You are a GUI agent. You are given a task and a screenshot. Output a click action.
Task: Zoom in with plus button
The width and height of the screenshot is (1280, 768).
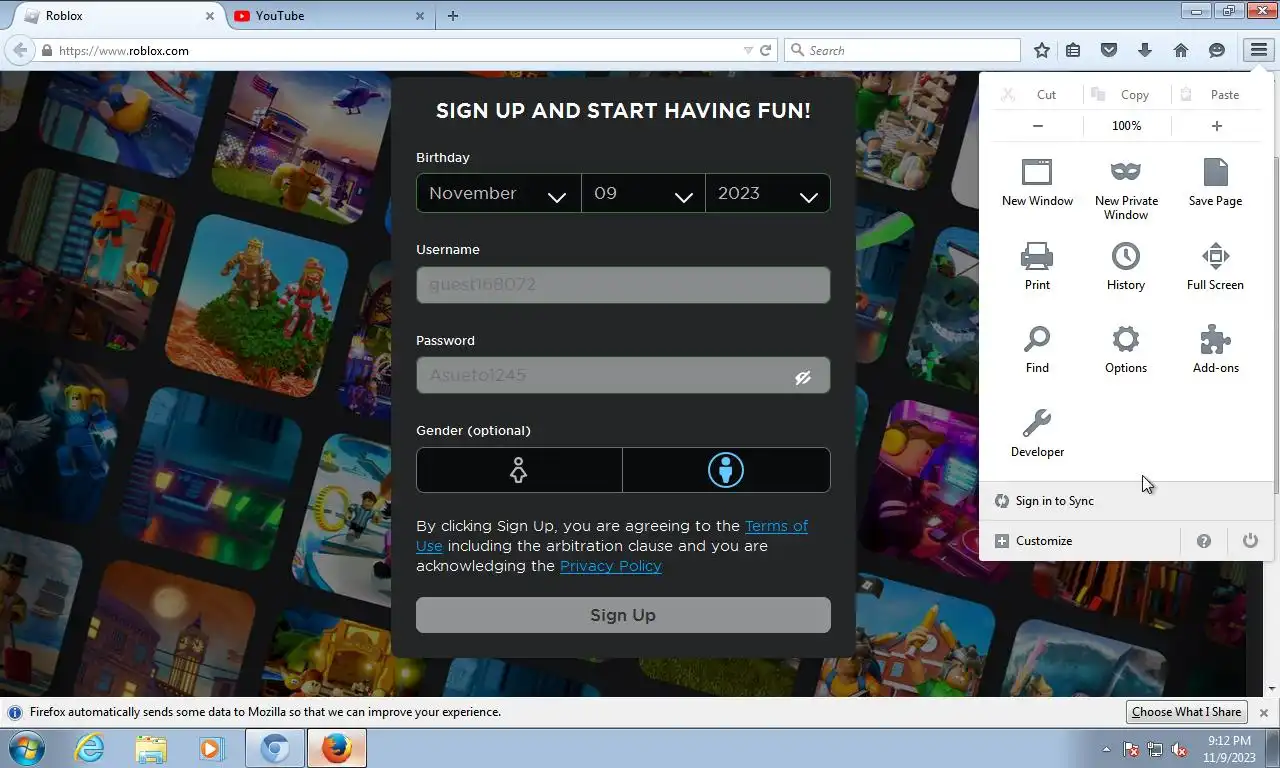coord(1217,126)
